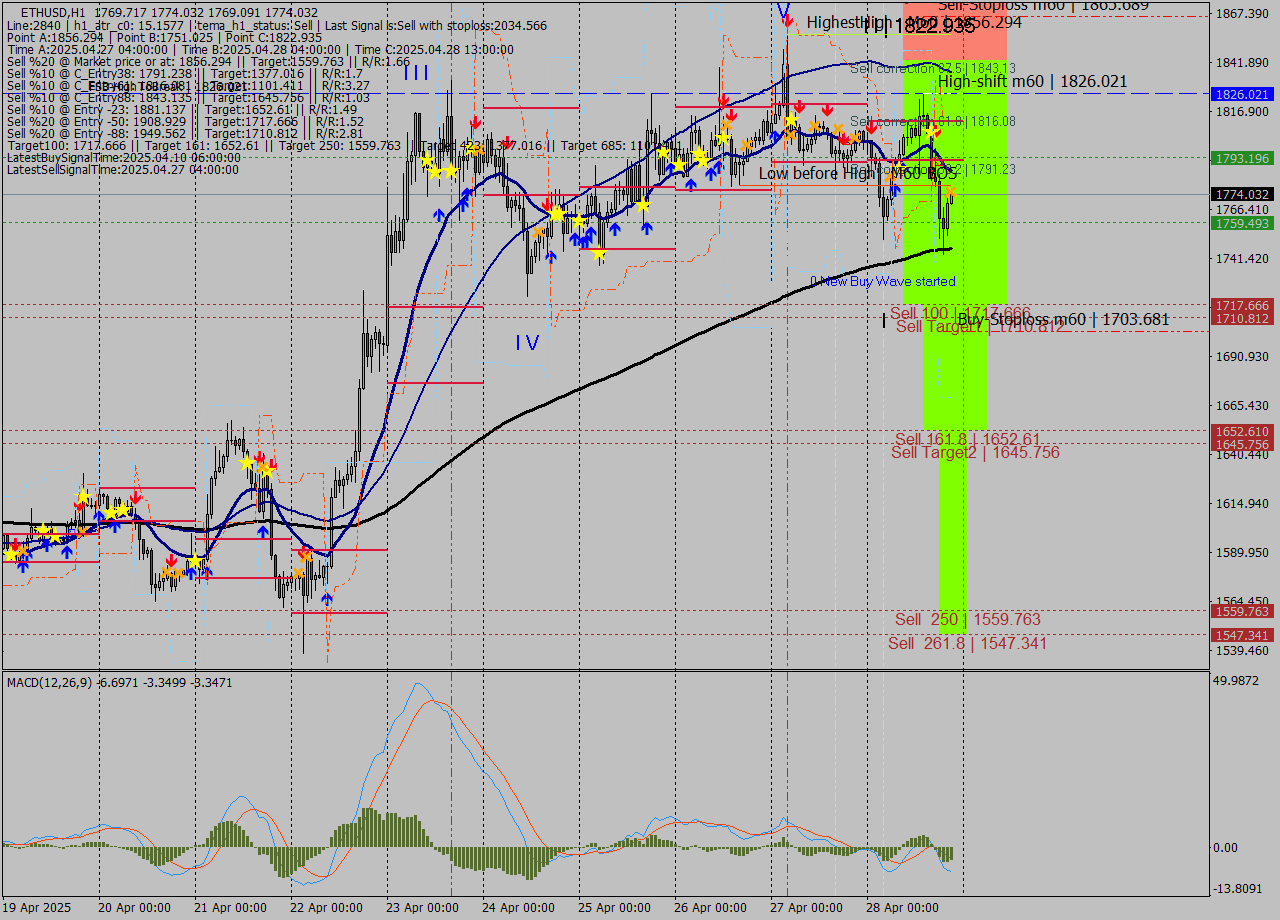Click the High-shift m60 1826.021 label
Image resolution: width=1280 pixels, height=920 pixels.
coord(1032,82)
